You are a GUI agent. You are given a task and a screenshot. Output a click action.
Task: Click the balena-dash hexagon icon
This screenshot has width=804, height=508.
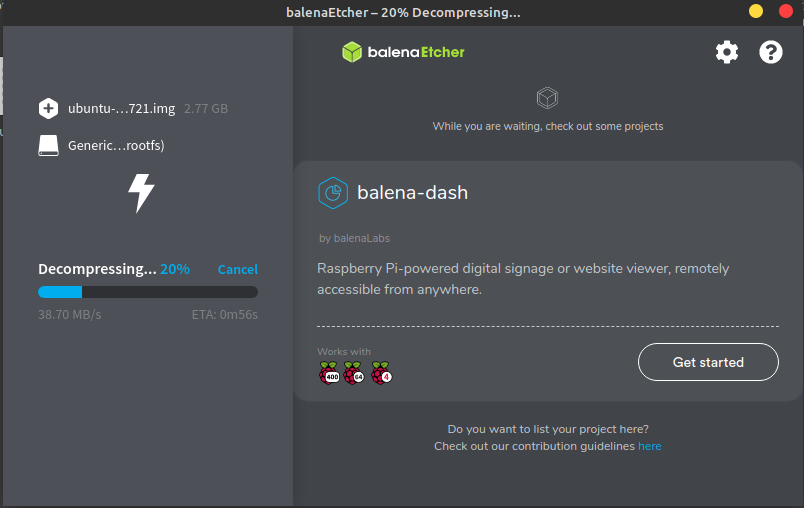pos(332,193)
